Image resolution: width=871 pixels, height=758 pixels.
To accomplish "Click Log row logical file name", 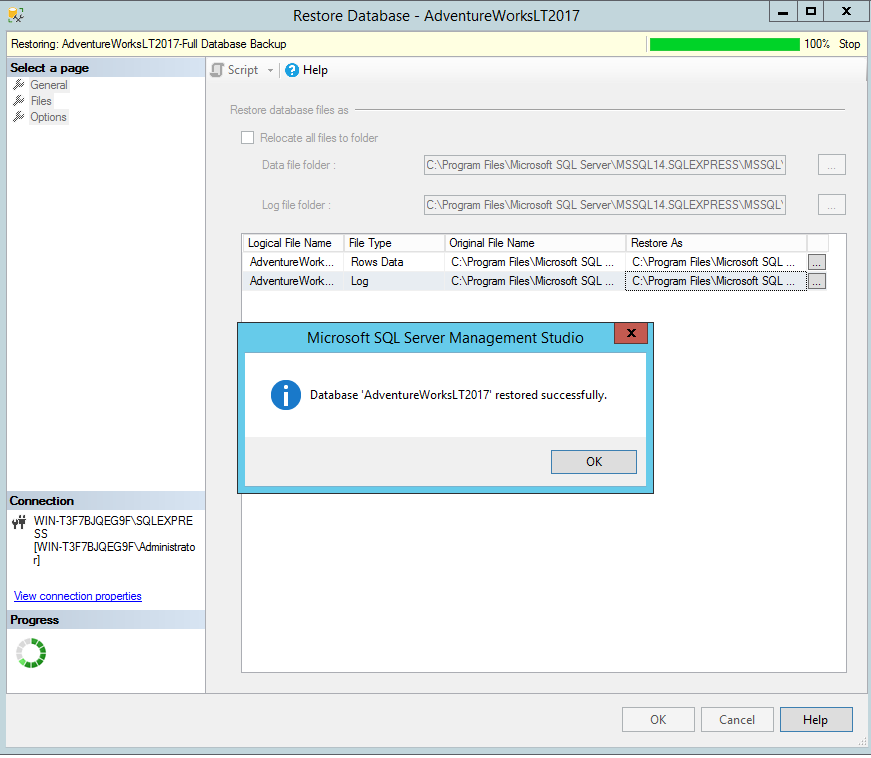I will tap(293, 281).
